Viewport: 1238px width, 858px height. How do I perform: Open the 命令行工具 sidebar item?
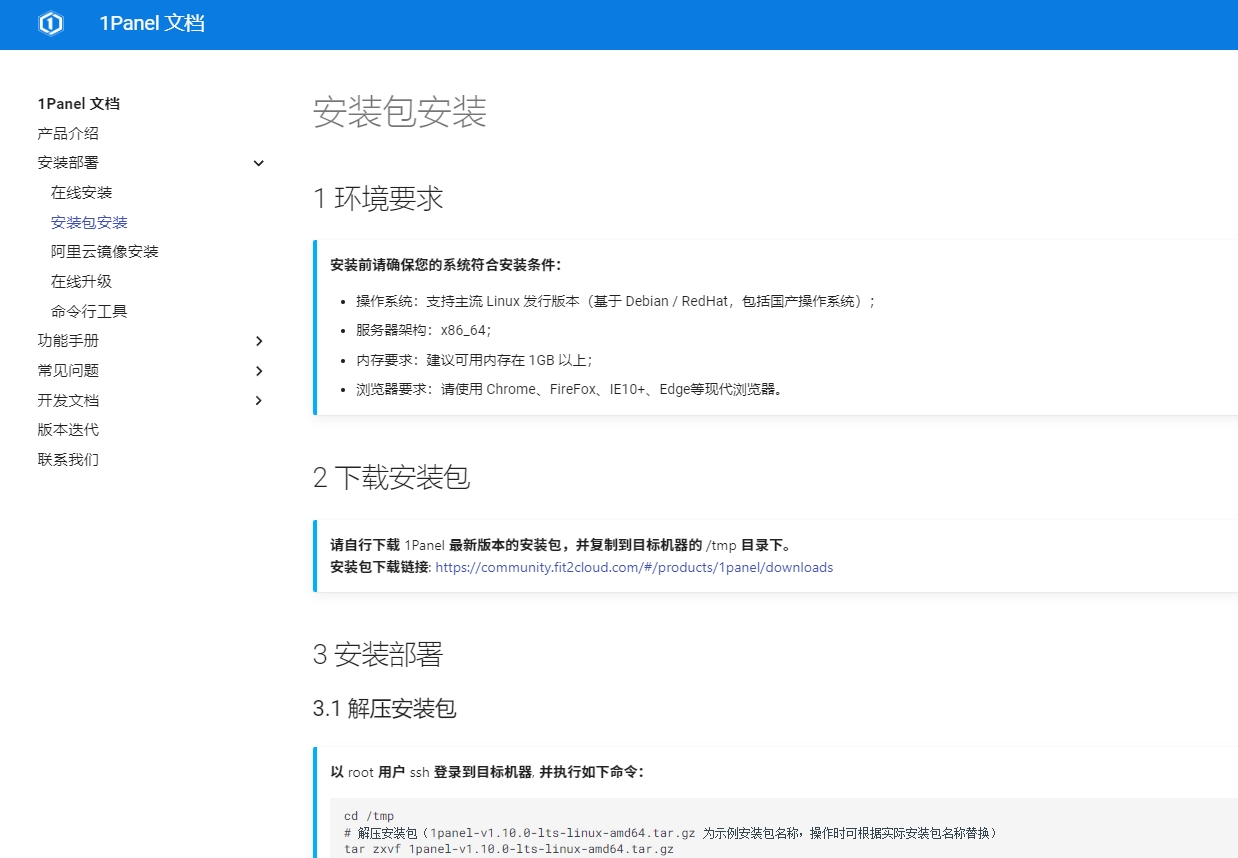(89, 311)
